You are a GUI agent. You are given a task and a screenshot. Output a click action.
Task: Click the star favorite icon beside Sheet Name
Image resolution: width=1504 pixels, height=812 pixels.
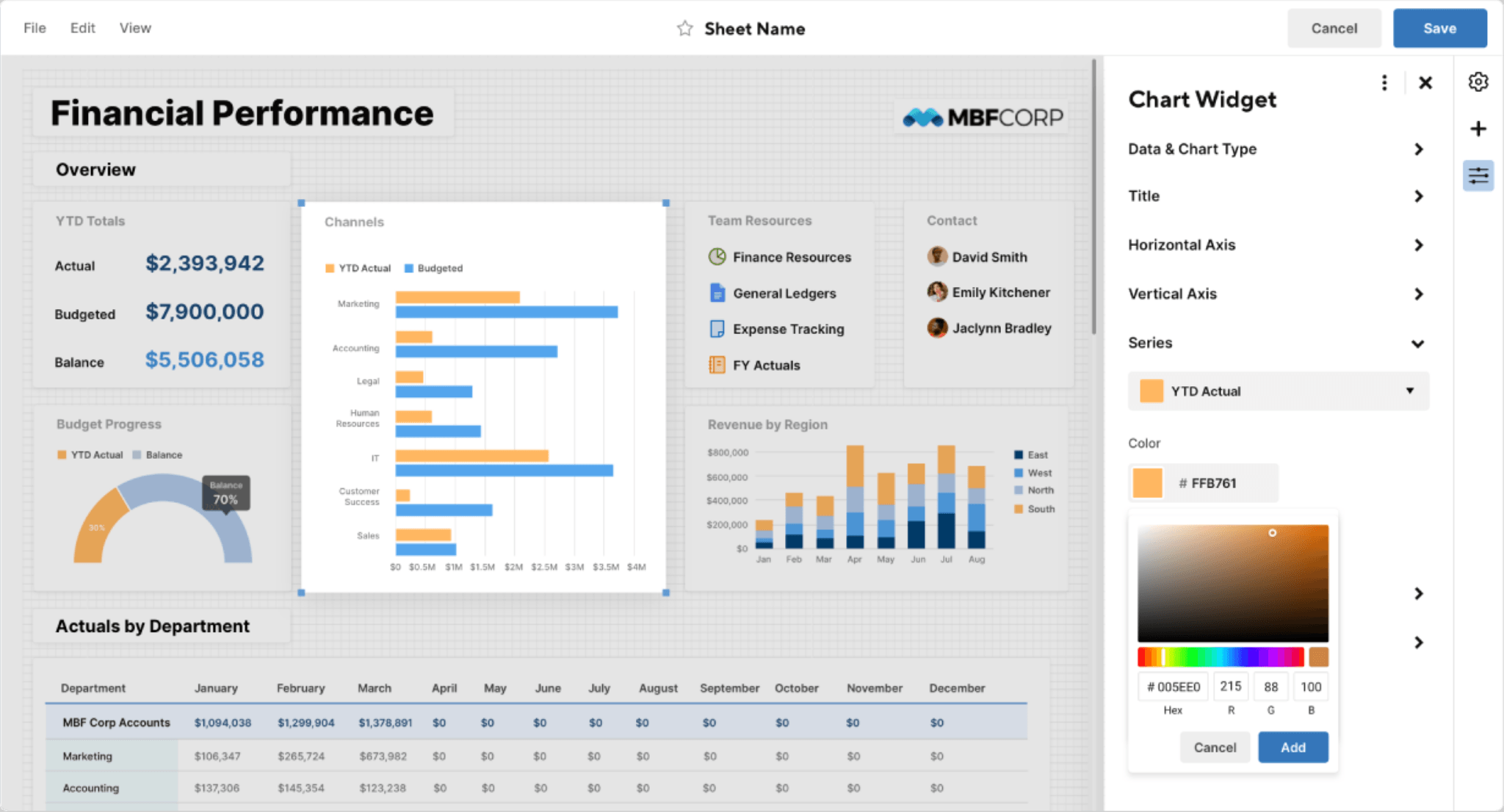click(684, 29)
